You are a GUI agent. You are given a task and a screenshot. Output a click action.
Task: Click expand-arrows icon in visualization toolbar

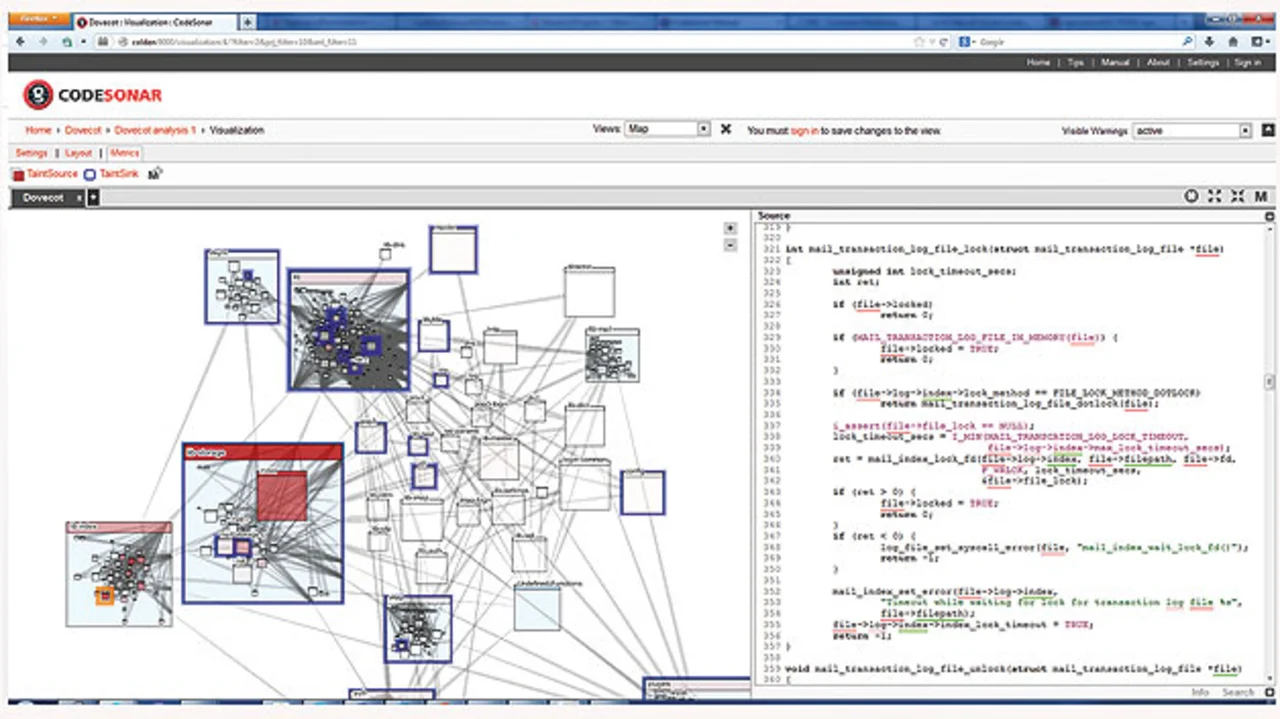click(x=1215, y=197)
